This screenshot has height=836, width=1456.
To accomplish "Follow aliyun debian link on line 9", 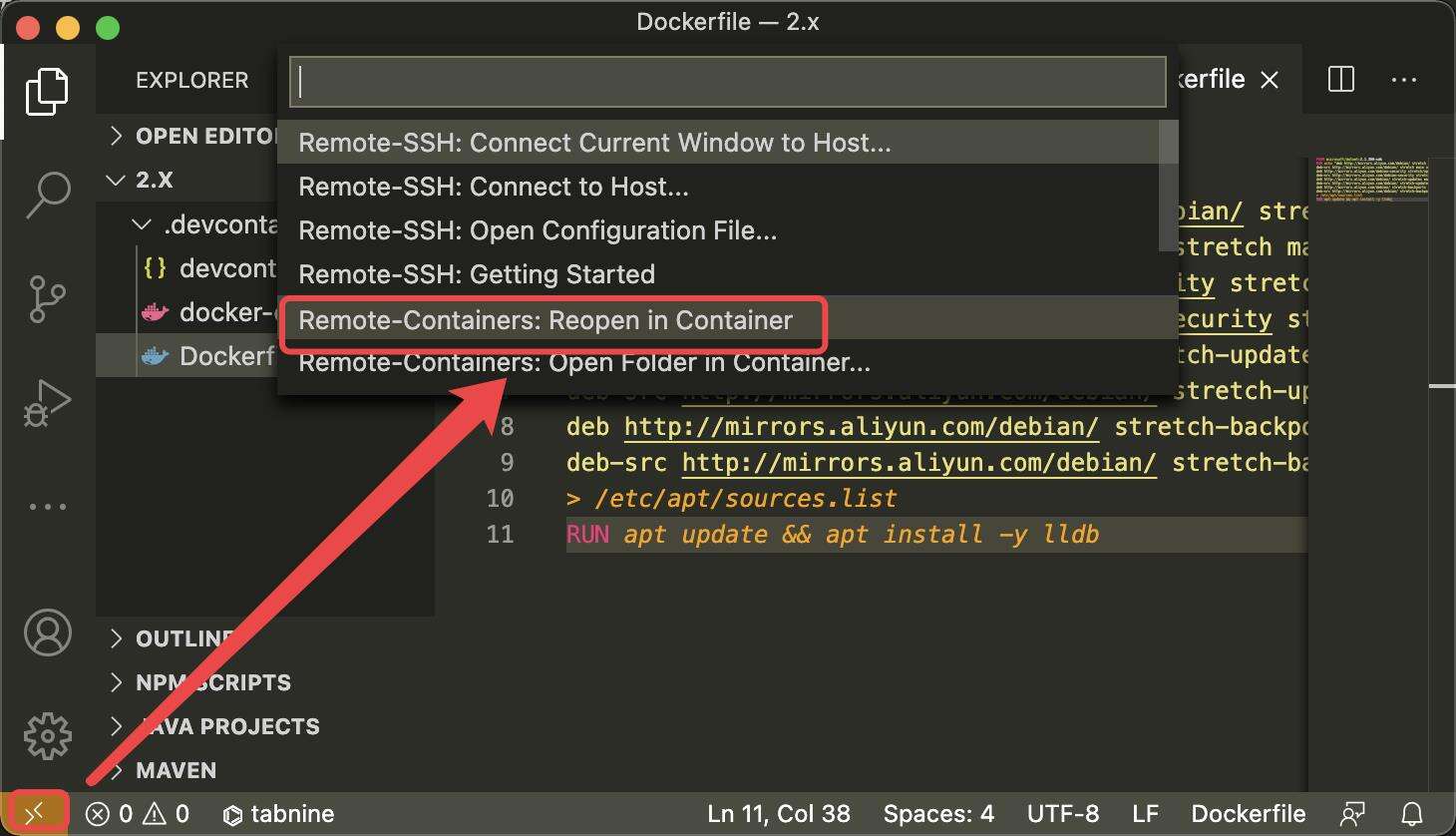I will (919, 463).
